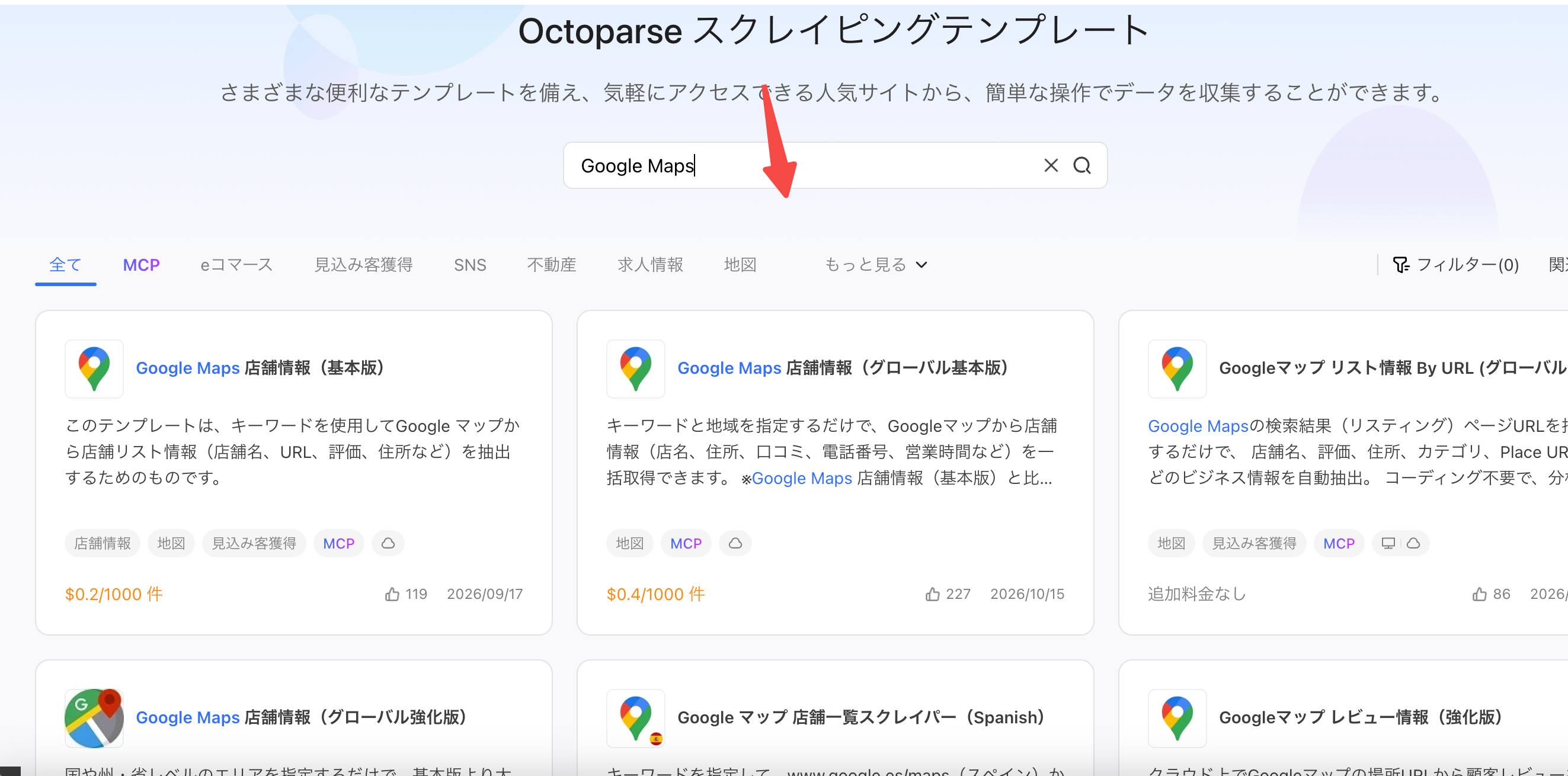Clear the search field with X icon
Screen dimensions: 1568x776
1051,165
